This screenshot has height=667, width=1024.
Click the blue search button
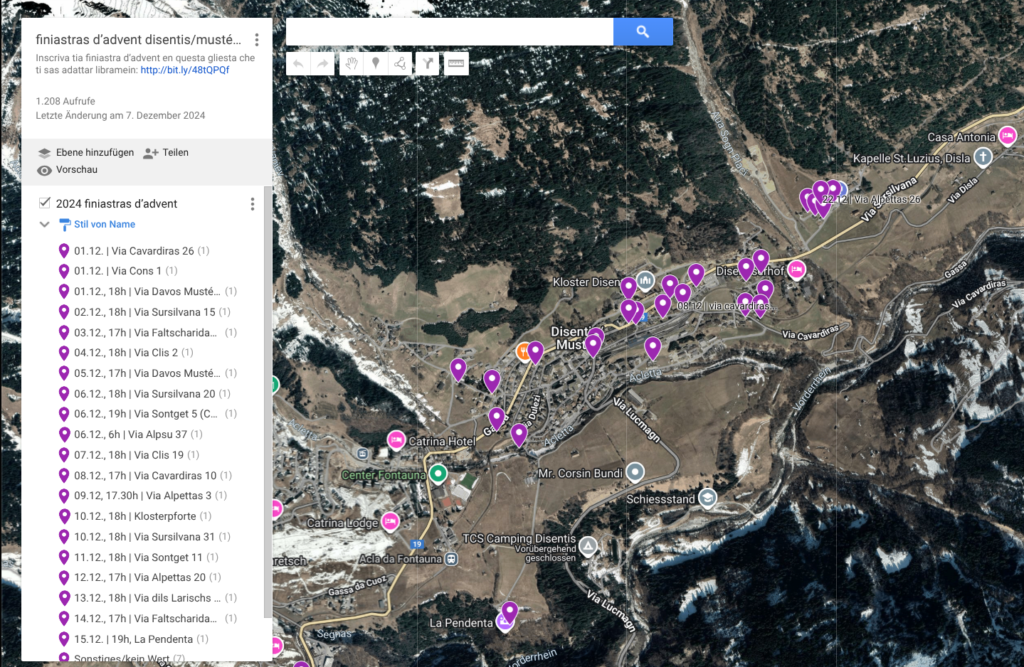click(642, 32)
